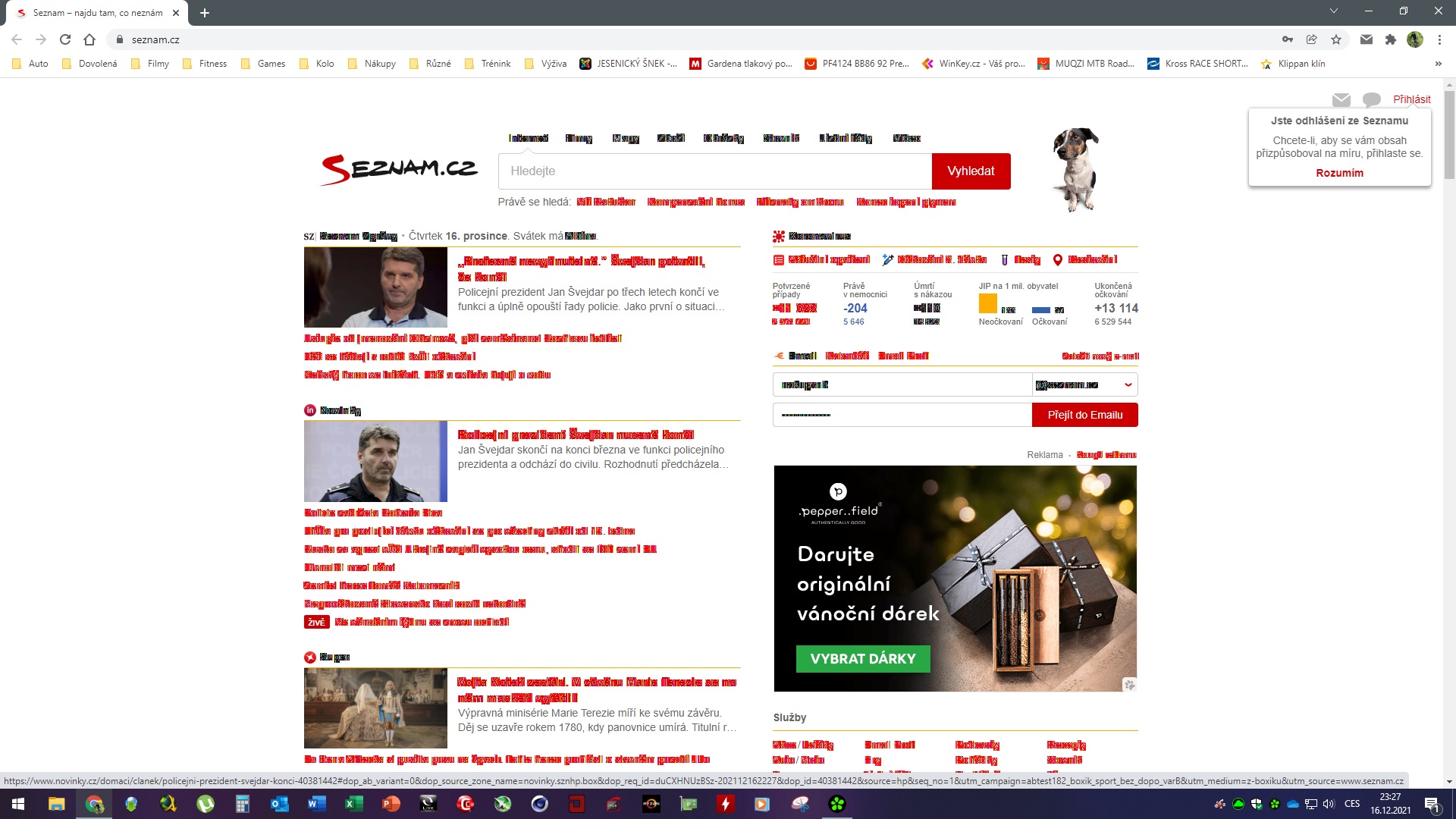Bookmark this page with star icon
The image size is (1456, 819).
click(1336, 39)
